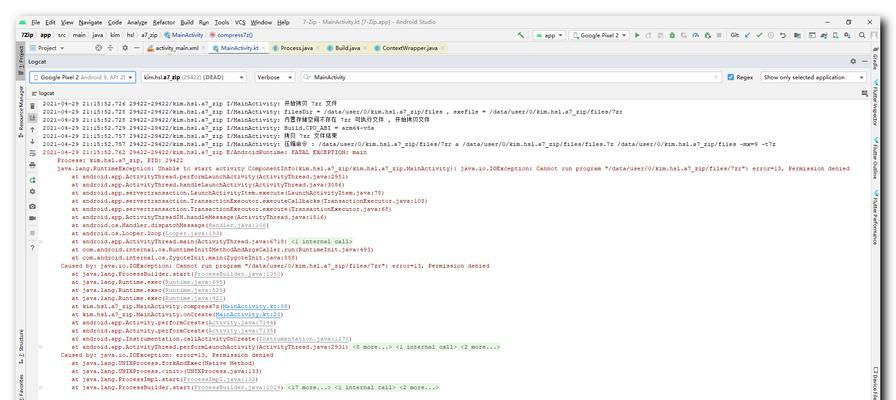Expand folded '<17 more...>' stack frames

click(x=308, y=387)
